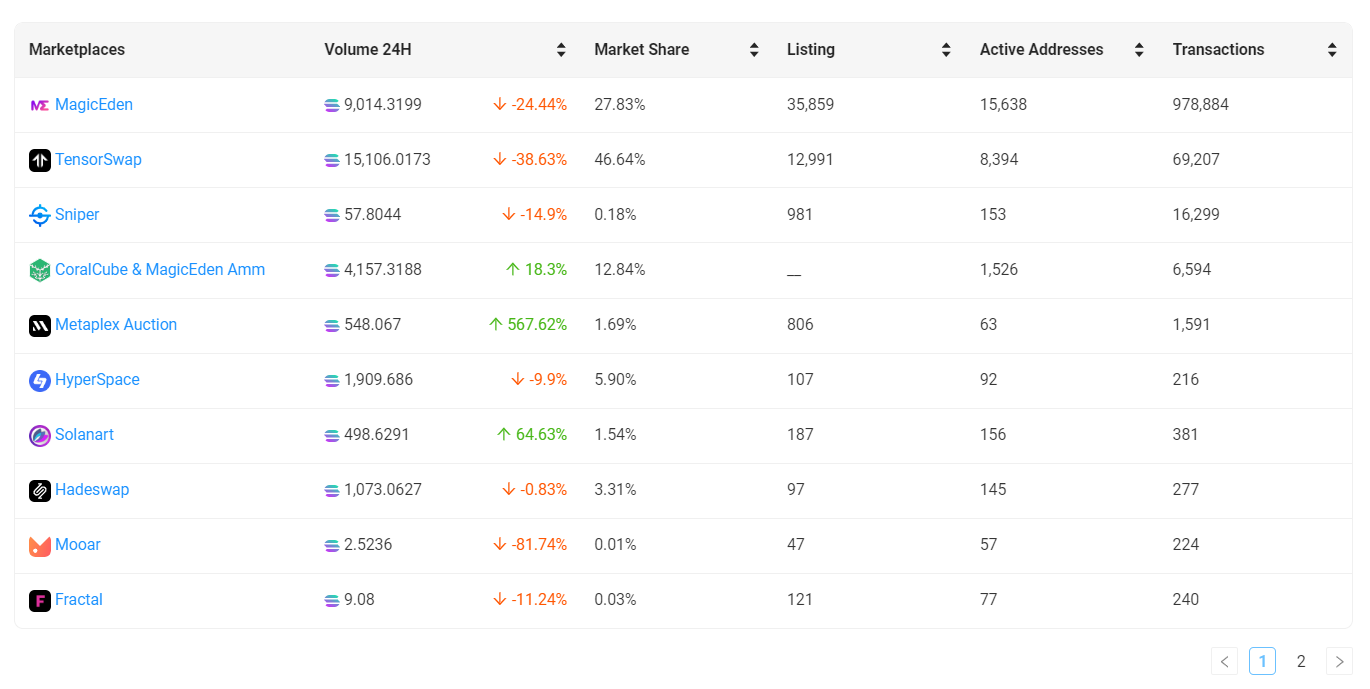
Task: Click the Hadeswap logo icon
Action: point(40,490)
